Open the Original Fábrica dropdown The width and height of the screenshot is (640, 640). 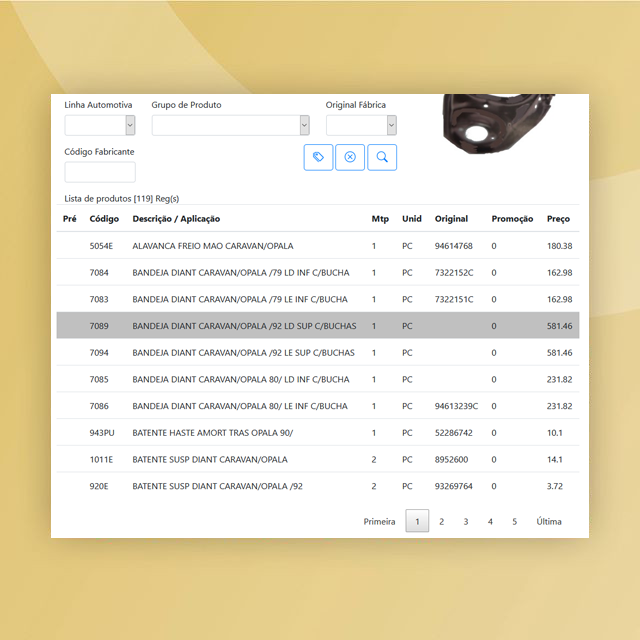pyautogui.click(x=361, y=125)
